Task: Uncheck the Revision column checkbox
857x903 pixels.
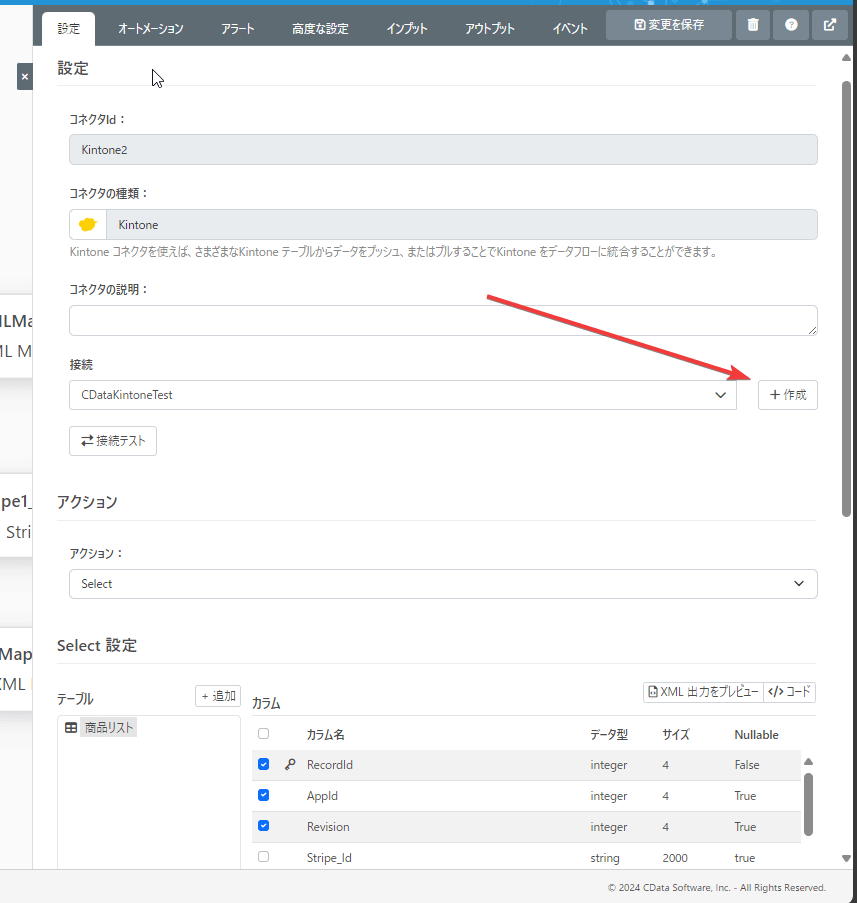Action: (263, 826)
